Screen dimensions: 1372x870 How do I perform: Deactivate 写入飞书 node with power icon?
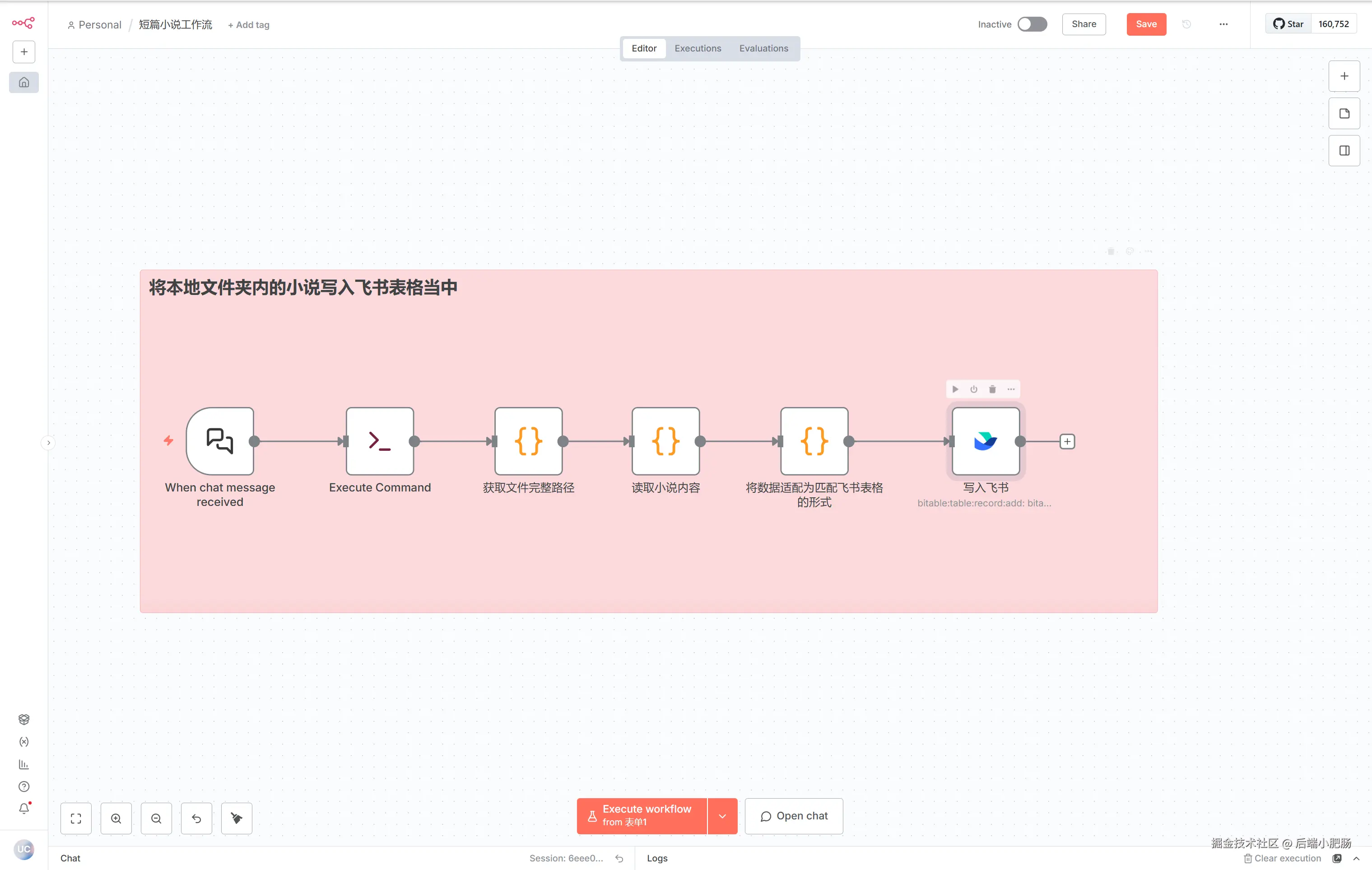pos(974,389)
